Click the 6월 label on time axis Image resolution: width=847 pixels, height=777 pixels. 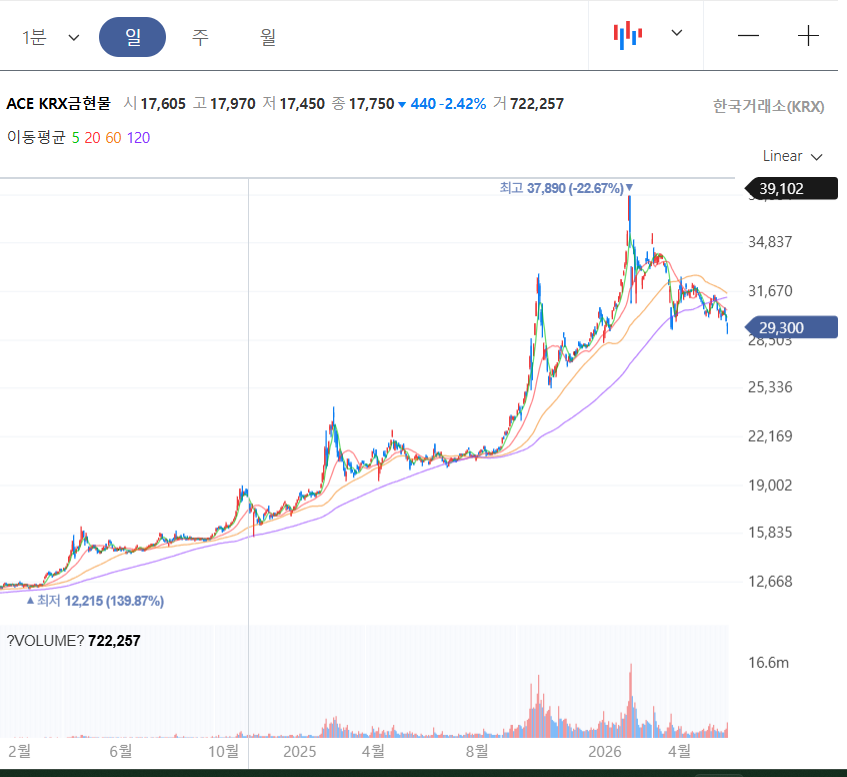click(x=120, y=751)
